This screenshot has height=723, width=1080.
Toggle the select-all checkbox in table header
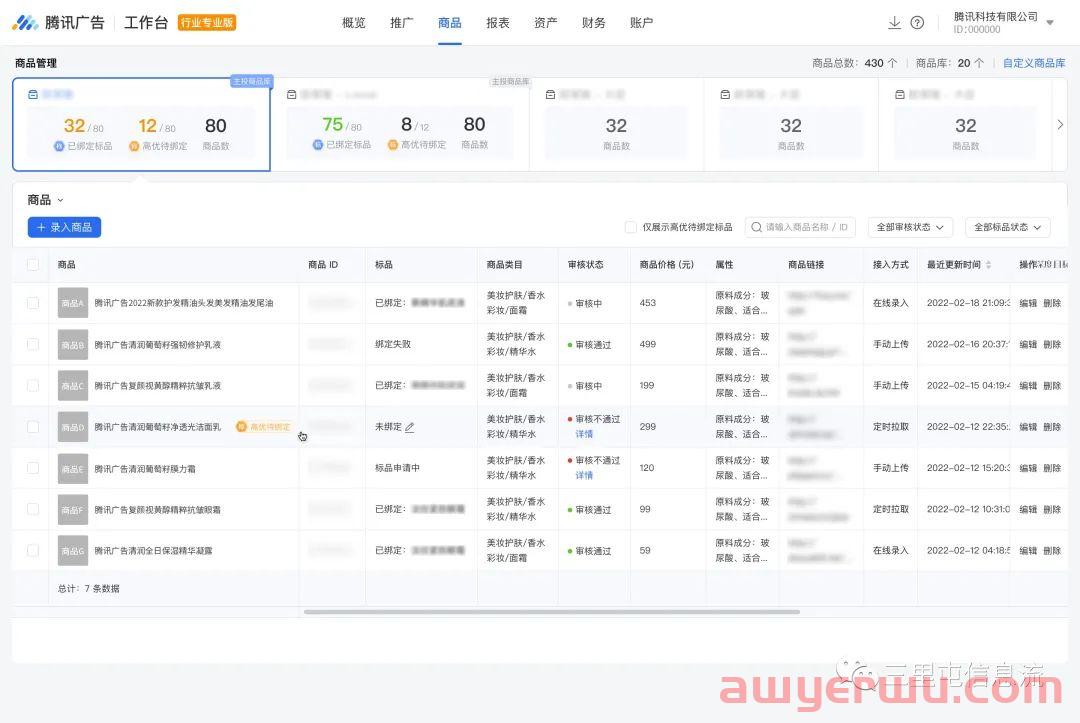pos(33,265)
